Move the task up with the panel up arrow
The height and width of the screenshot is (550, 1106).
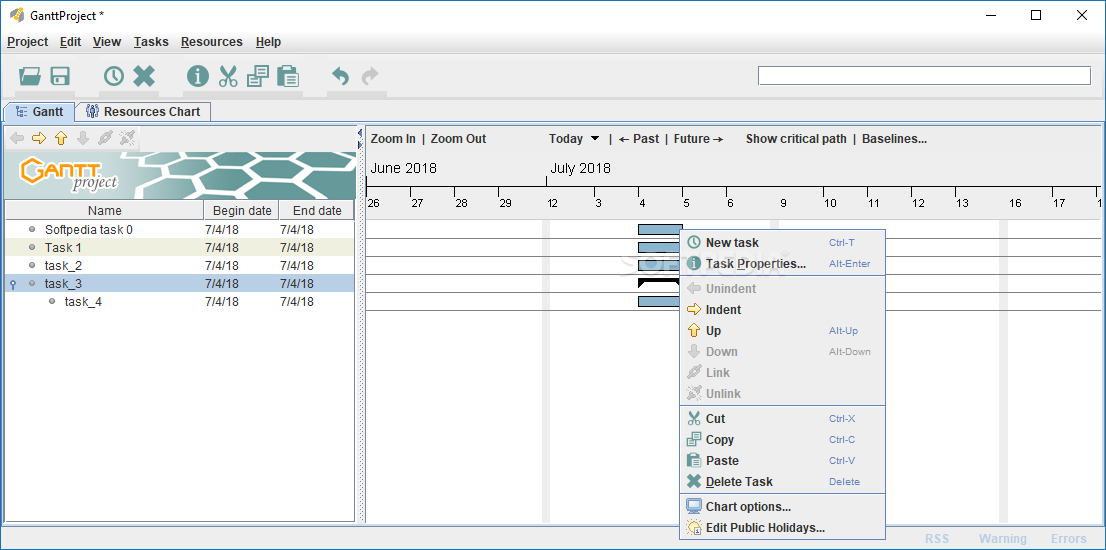click(61, 138)
